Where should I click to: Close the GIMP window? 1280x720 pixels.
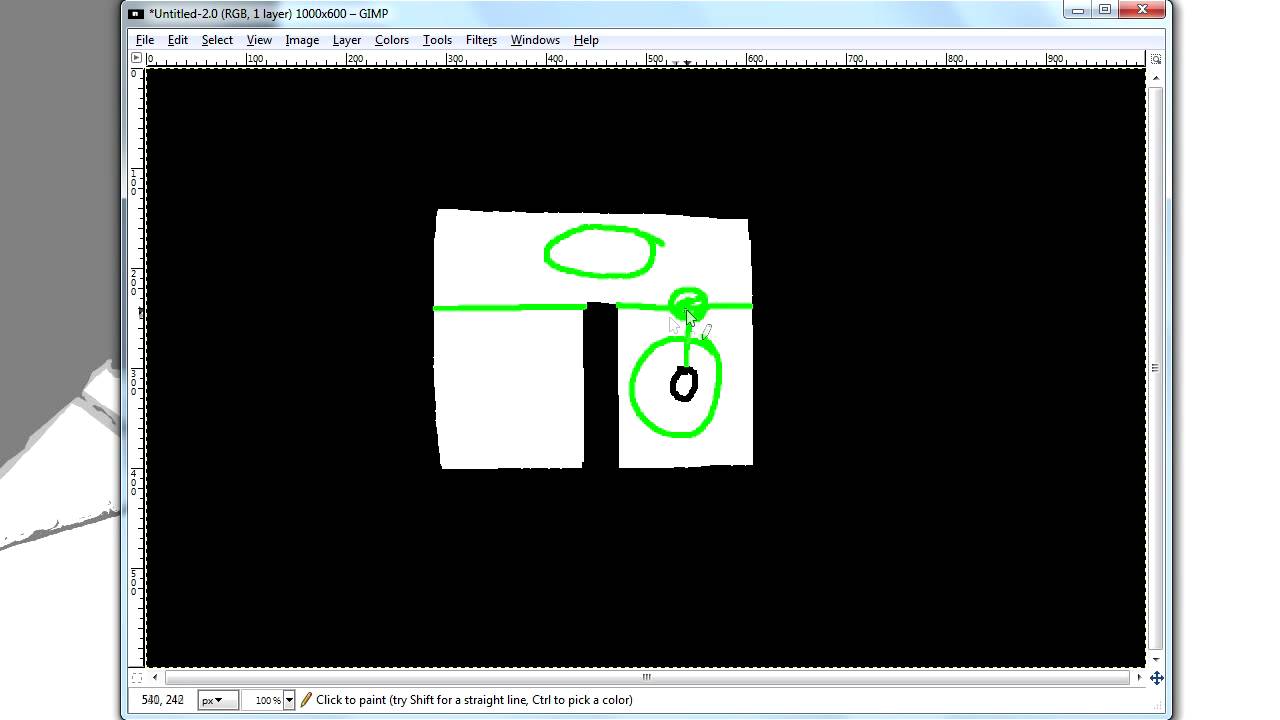[1142, 10]
